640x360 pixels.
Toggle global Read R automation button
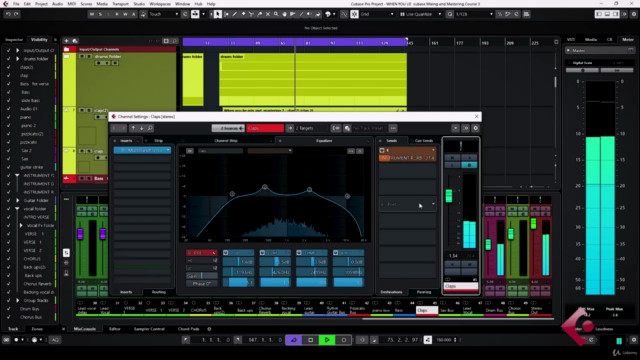tap(117, 14)
